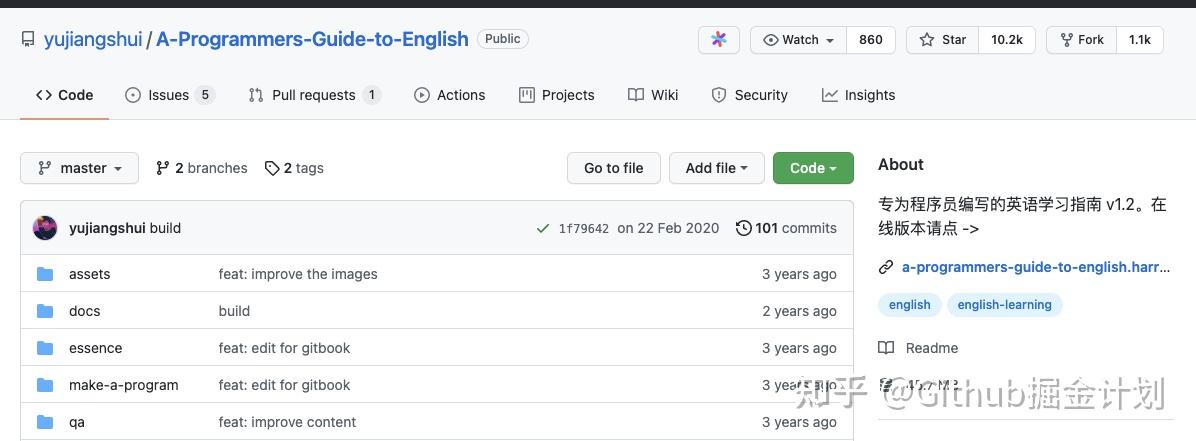Open the Add file dropdown

pyautogui.click(x=716, y=168)
